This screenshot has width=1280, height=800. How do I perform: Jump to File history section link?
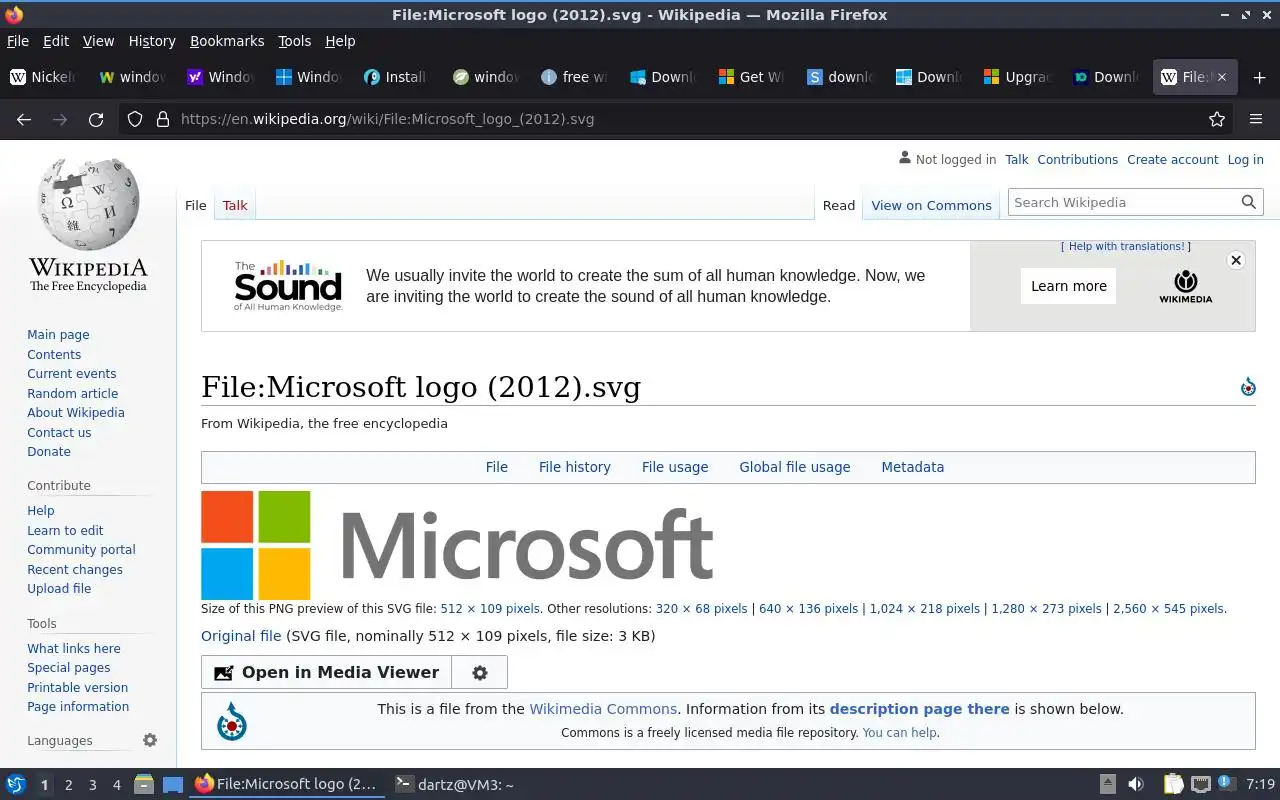coord(574,467)
